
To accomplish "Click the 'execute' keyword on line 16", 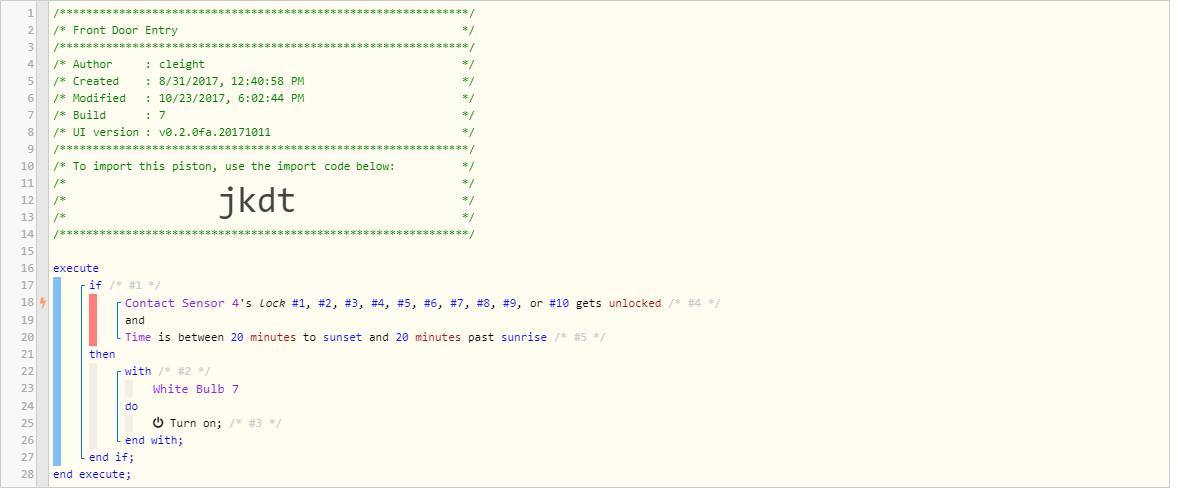I will click(x=76, y=268).
